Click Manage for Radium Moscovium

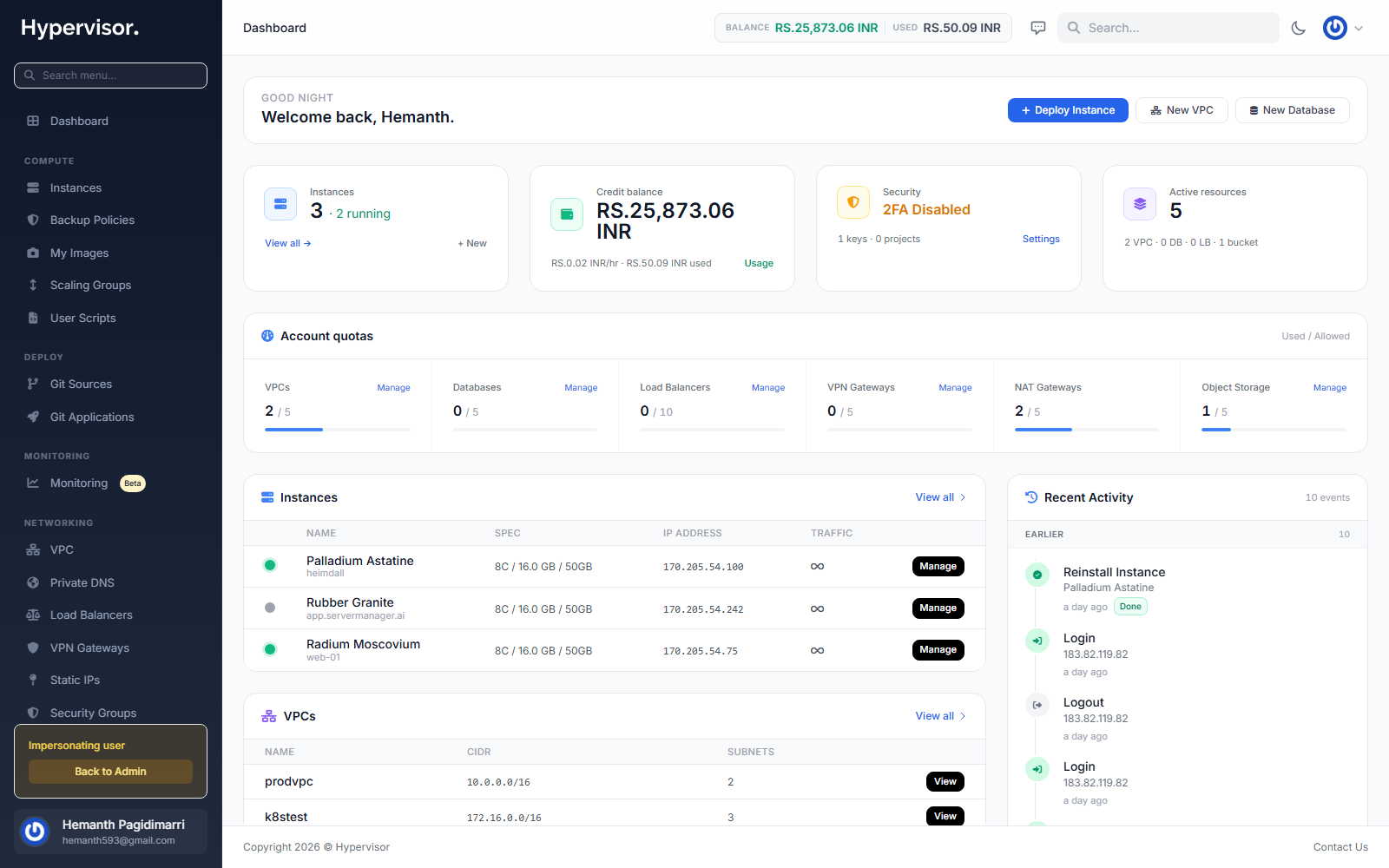point(938,650)
